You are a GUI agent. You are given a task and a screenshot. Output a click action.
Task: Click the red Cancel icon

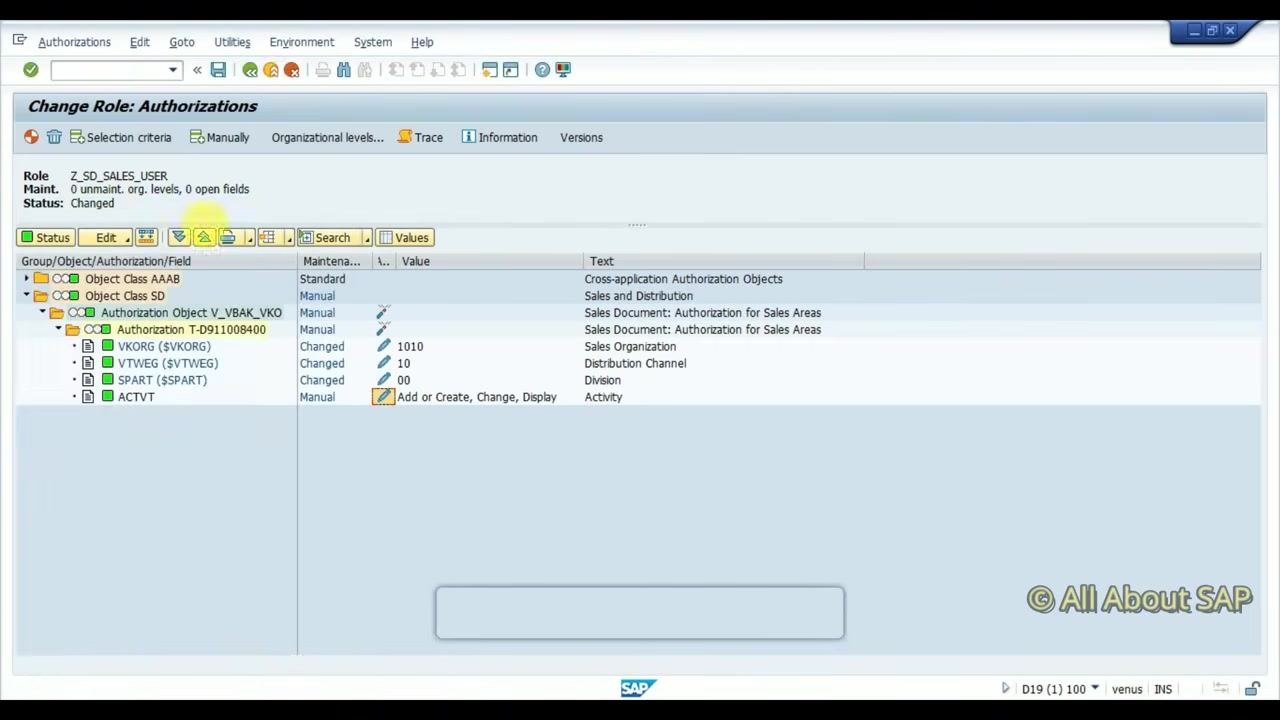tap(292, 70)
